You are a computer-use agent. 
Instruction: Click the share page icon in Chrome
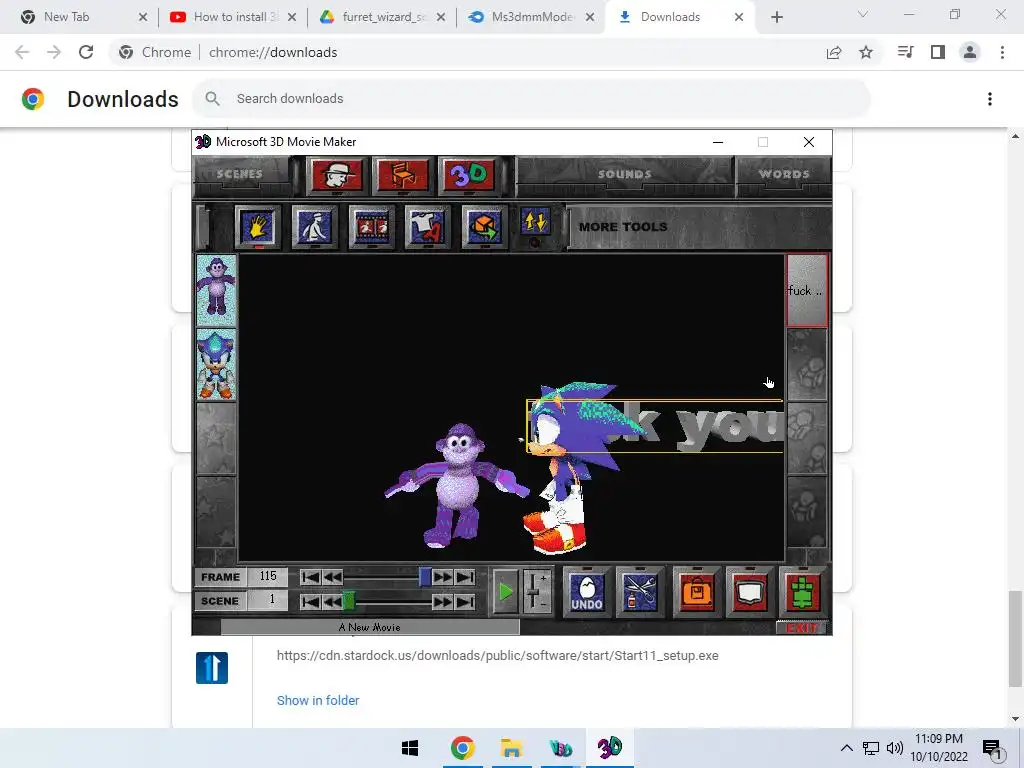click(x=834, y=52)
